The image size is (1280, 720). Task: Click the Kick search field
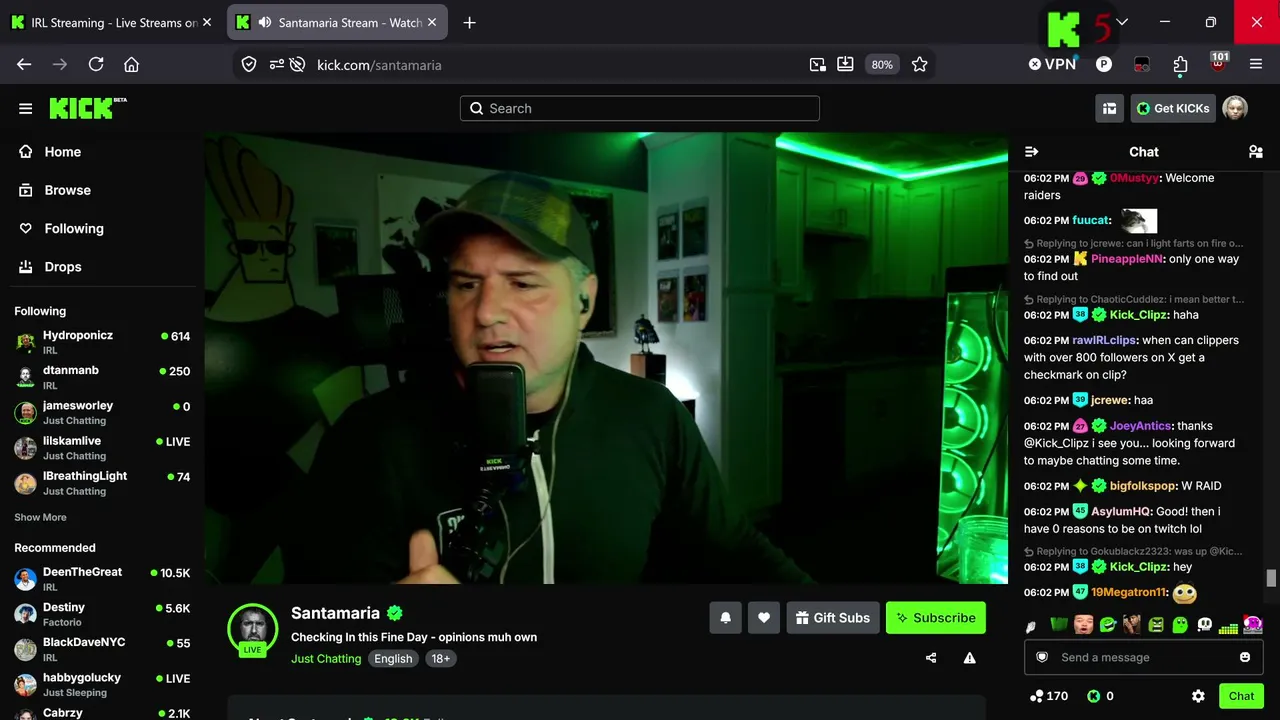(640, 109)
